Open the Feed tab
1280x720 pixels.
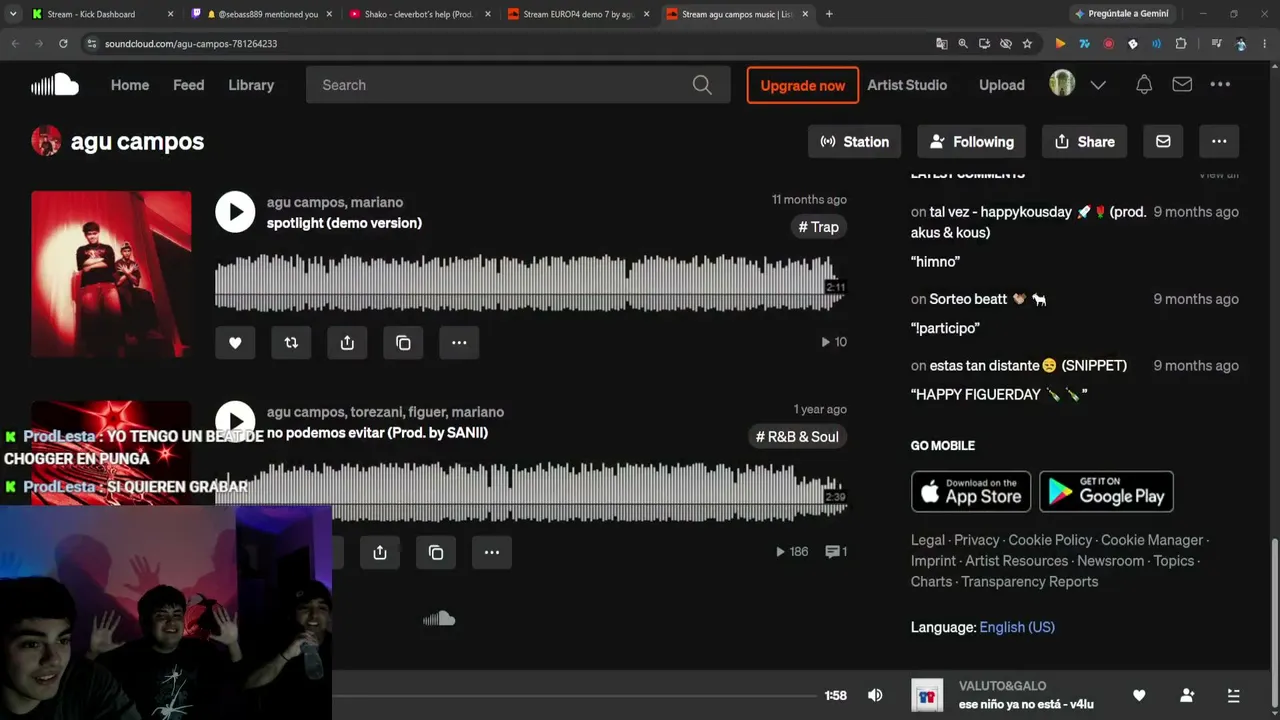(188, 85)
